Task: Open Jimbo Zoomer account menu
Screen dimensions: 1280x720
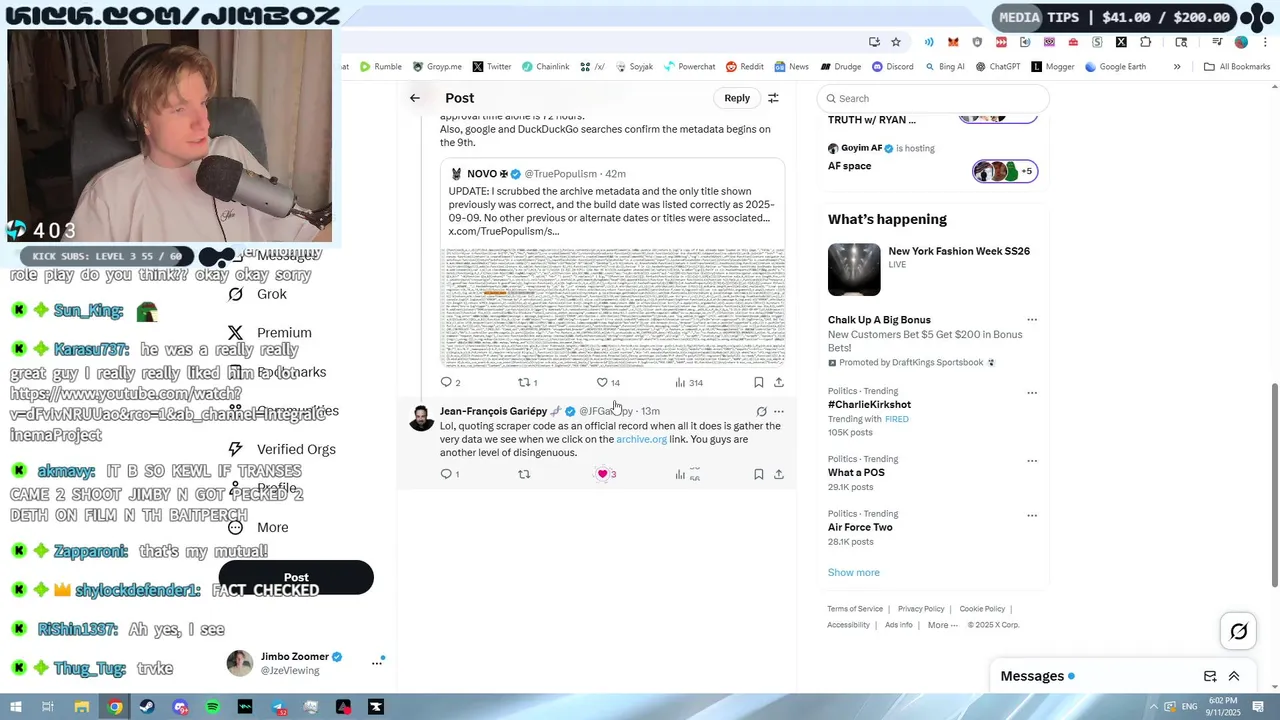Action: point(304,662)
